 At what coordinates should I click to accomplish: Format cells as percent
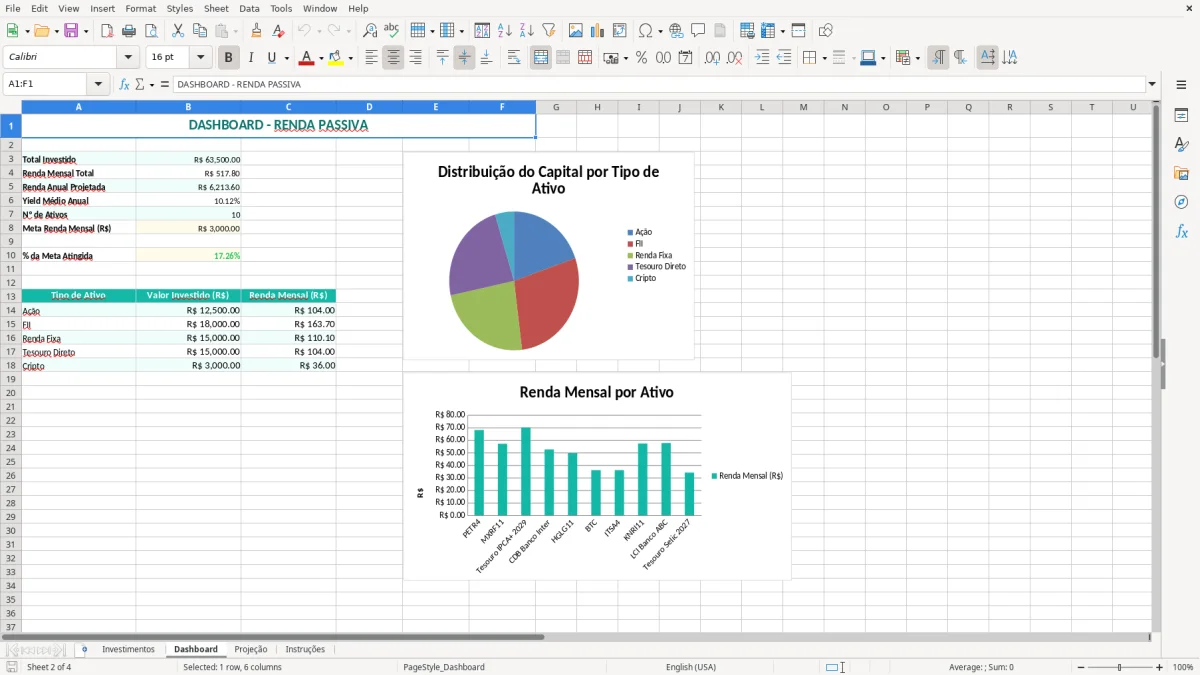tap(641, 58)
